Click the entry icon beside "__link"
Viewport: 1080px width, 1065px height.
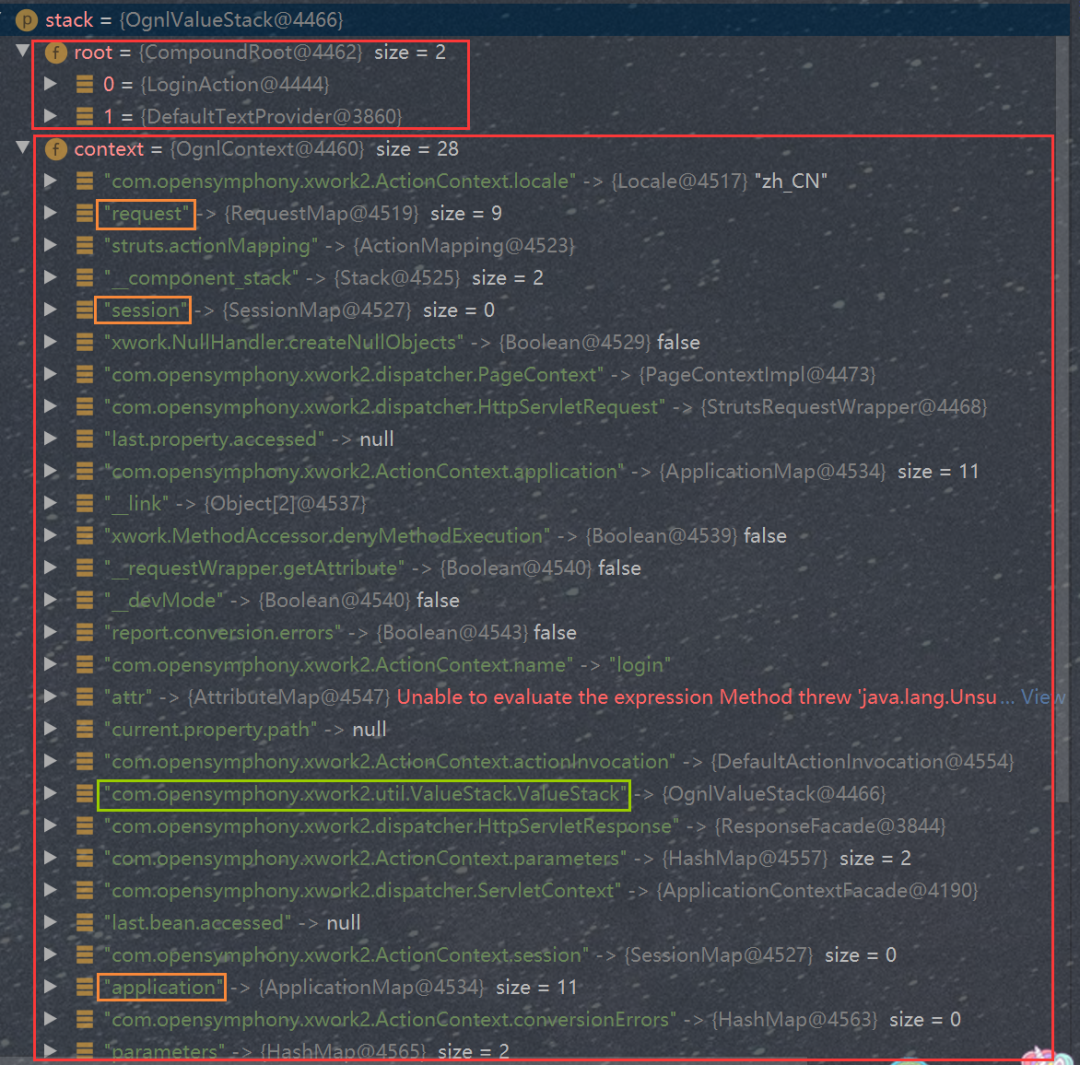click(85, 503)
